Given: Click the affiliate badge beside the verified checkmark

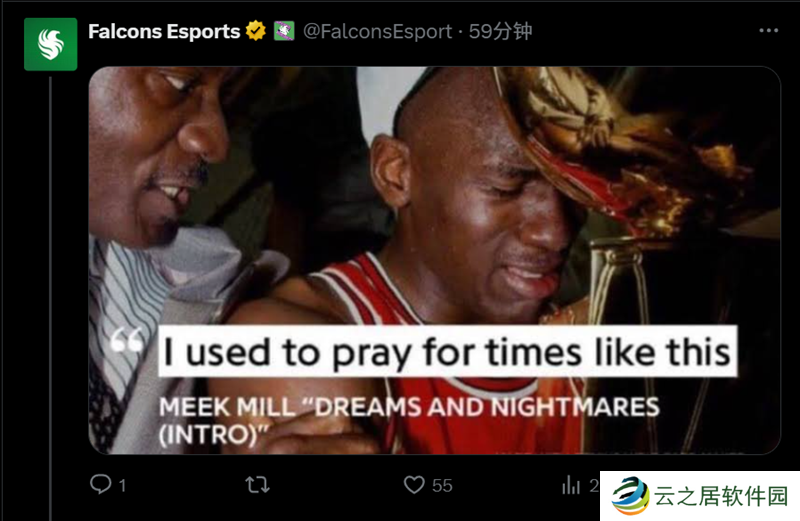Looking at the screenshot, I should pos(284,31).
